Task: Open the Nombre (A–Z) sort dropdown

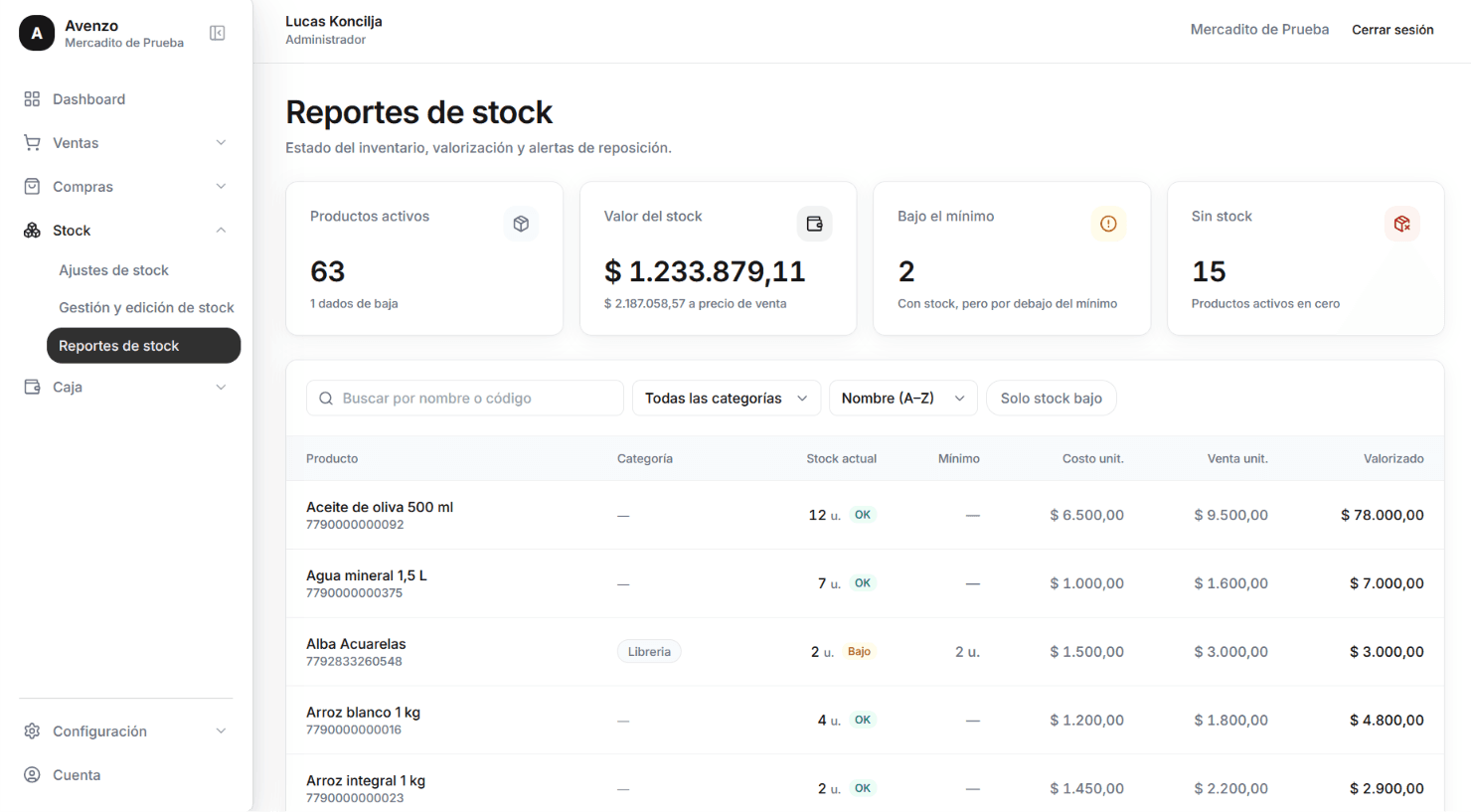Action: [903, 399]
